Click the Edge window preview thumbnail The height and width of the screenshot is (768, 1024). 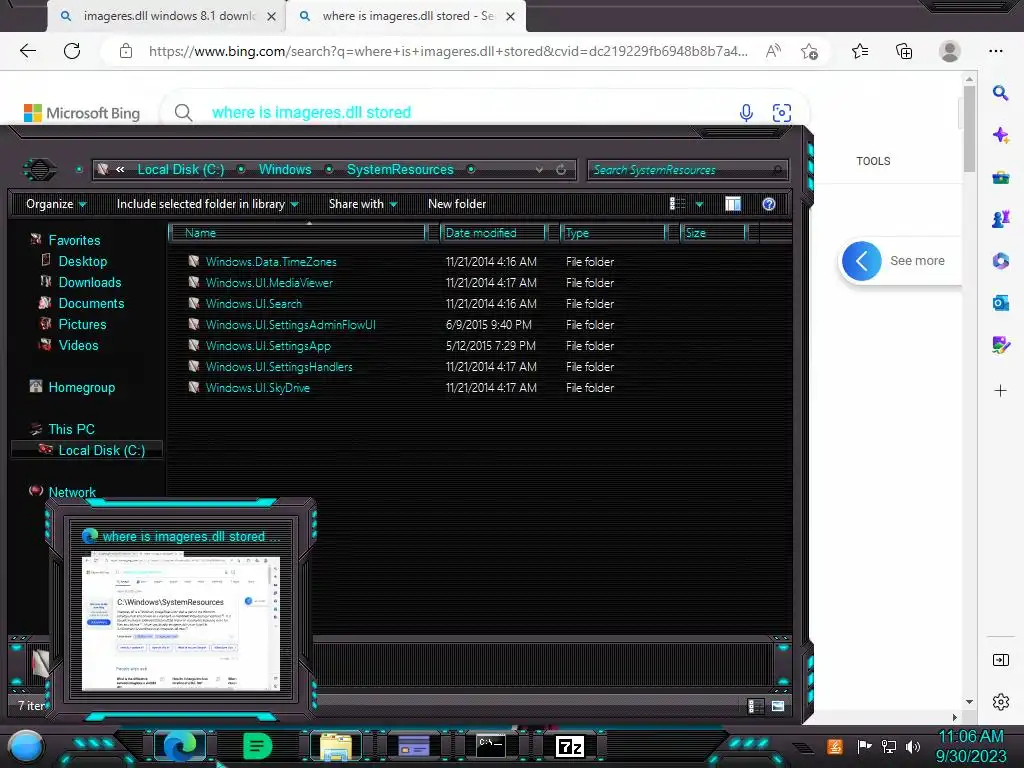pyautogui.click(x=181, y=622)
